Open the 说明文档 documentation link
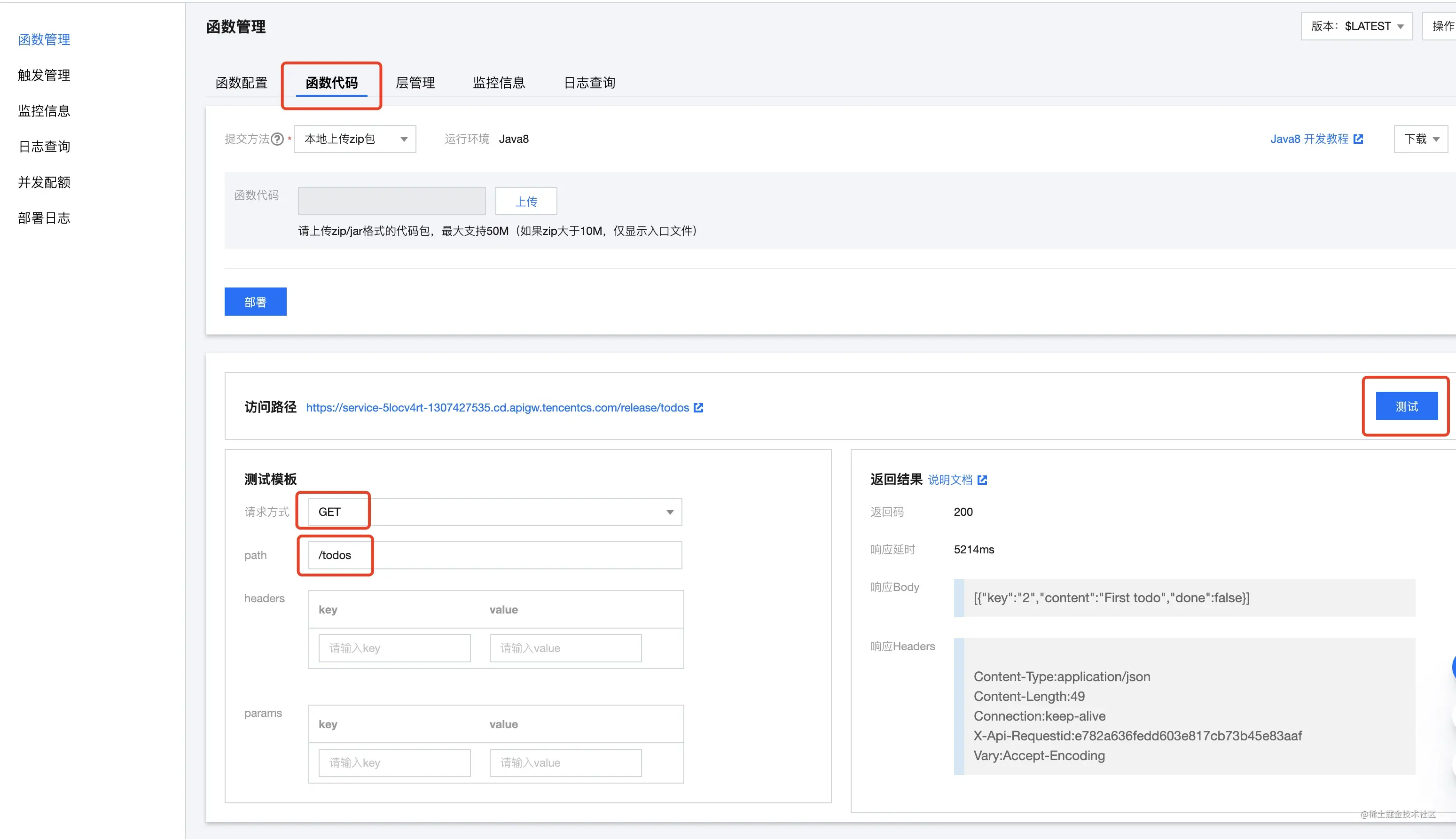The height and width of the screenshot is (839, 1456). pos(950,480)
